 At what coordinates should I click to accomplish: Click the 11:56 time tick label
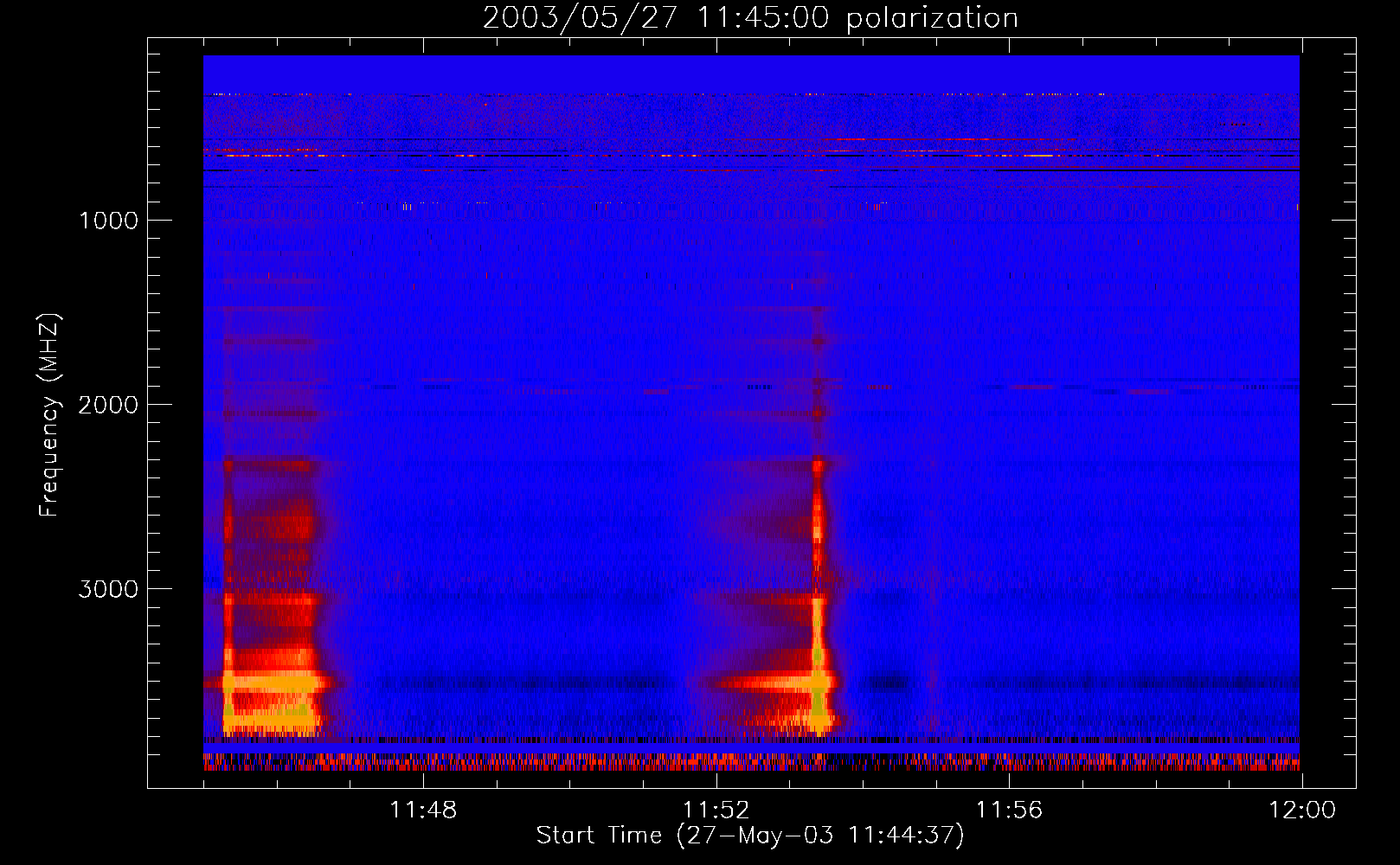[1009, 811]
